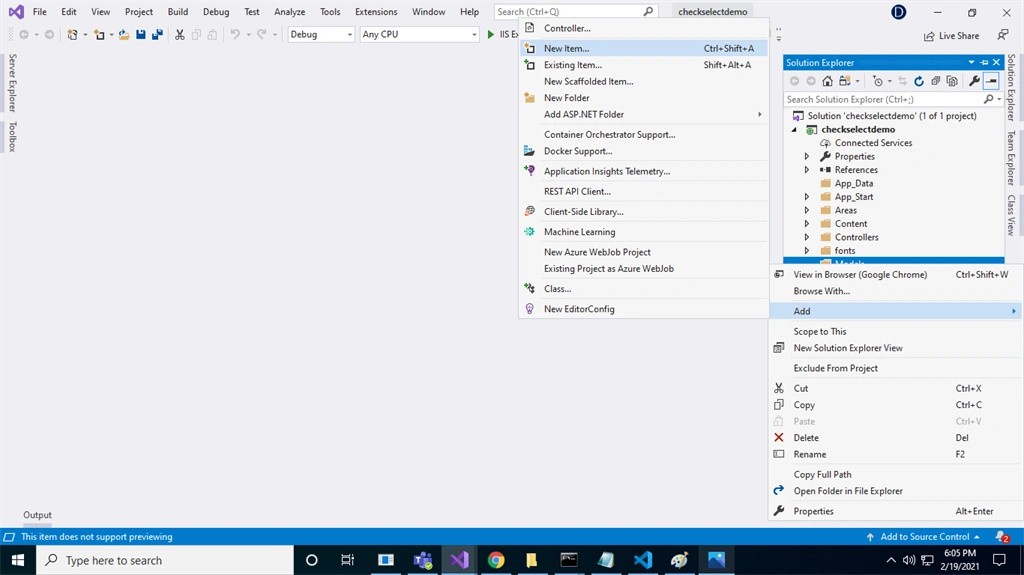Viewport: 1024px width, 575px height.
Task: Open the Solution Explorer window options dropdown
Action: (972, 63)
